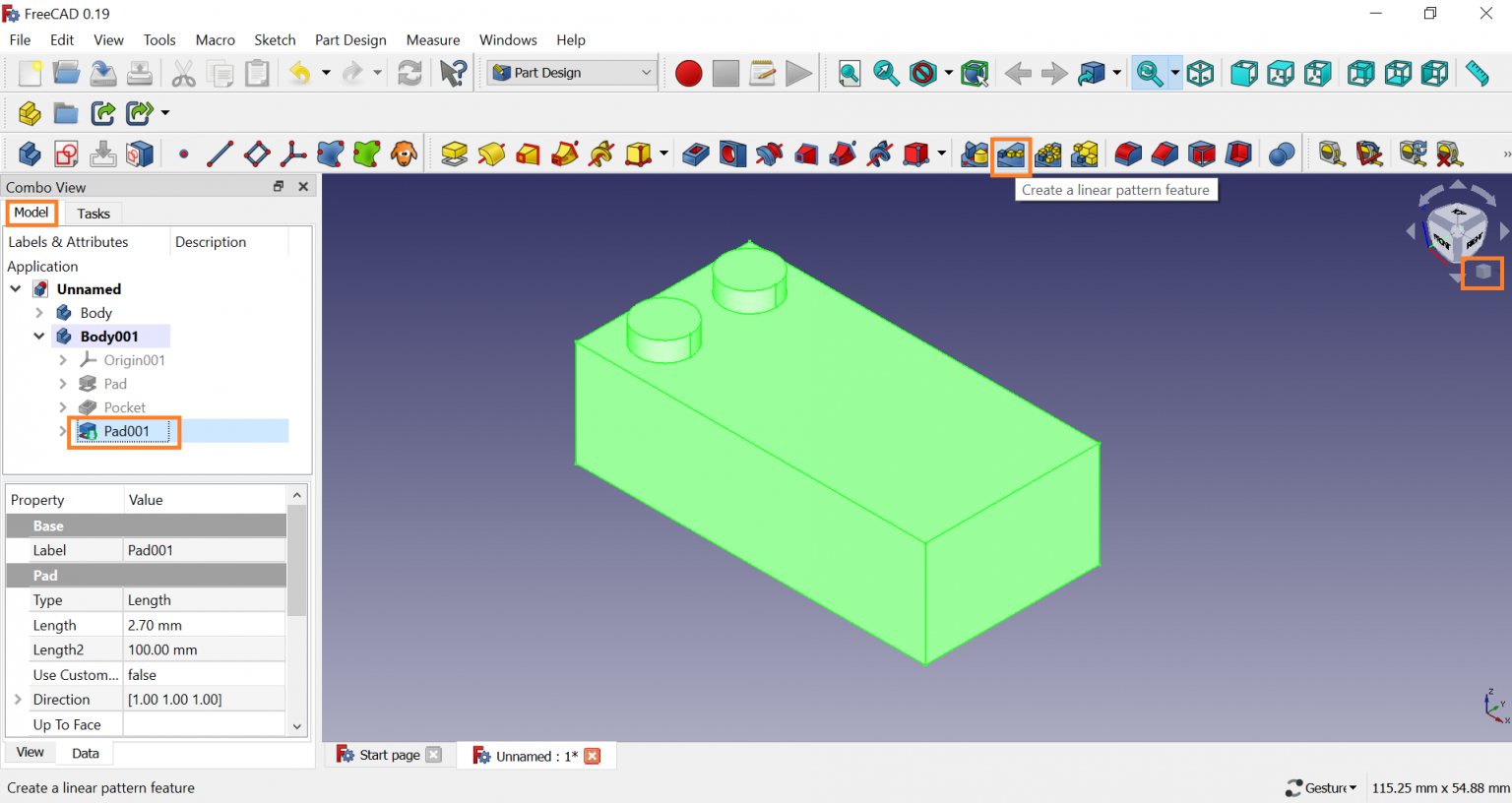
Task: Click the ruler measure distance icon
Action: (x=1477, y=74)
